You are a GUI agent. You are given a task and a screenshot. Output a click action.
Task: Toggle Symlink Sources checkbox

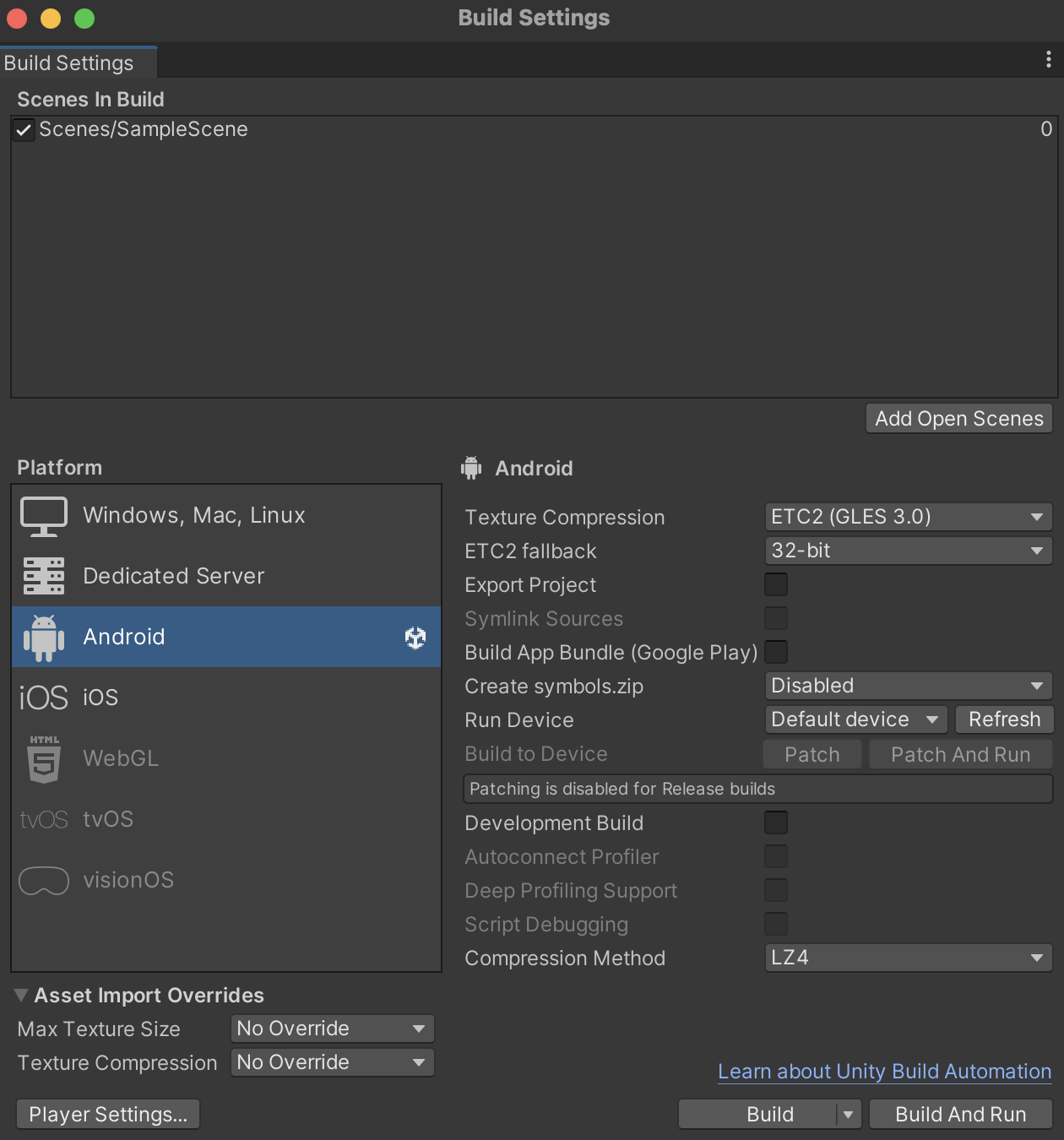776,618
